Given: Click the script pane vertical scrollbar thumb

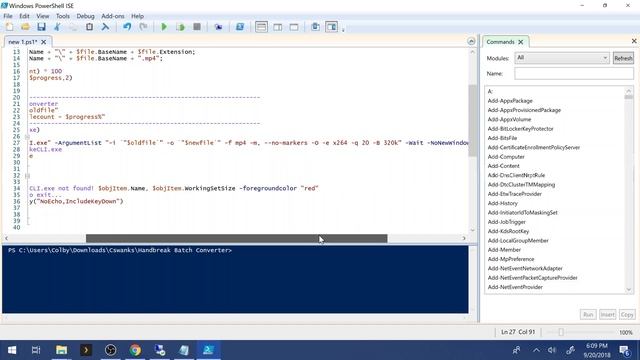Looking at the screenshot, I should coord(472,121).
